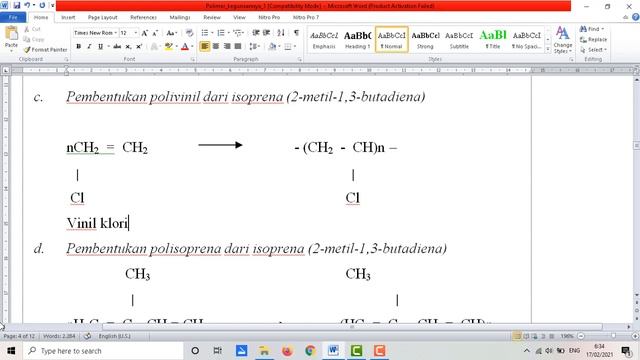Click the Clear Formatting icon
Viewport: 640px width, 360px height.
pyautogui.click(x=189, y=33)
